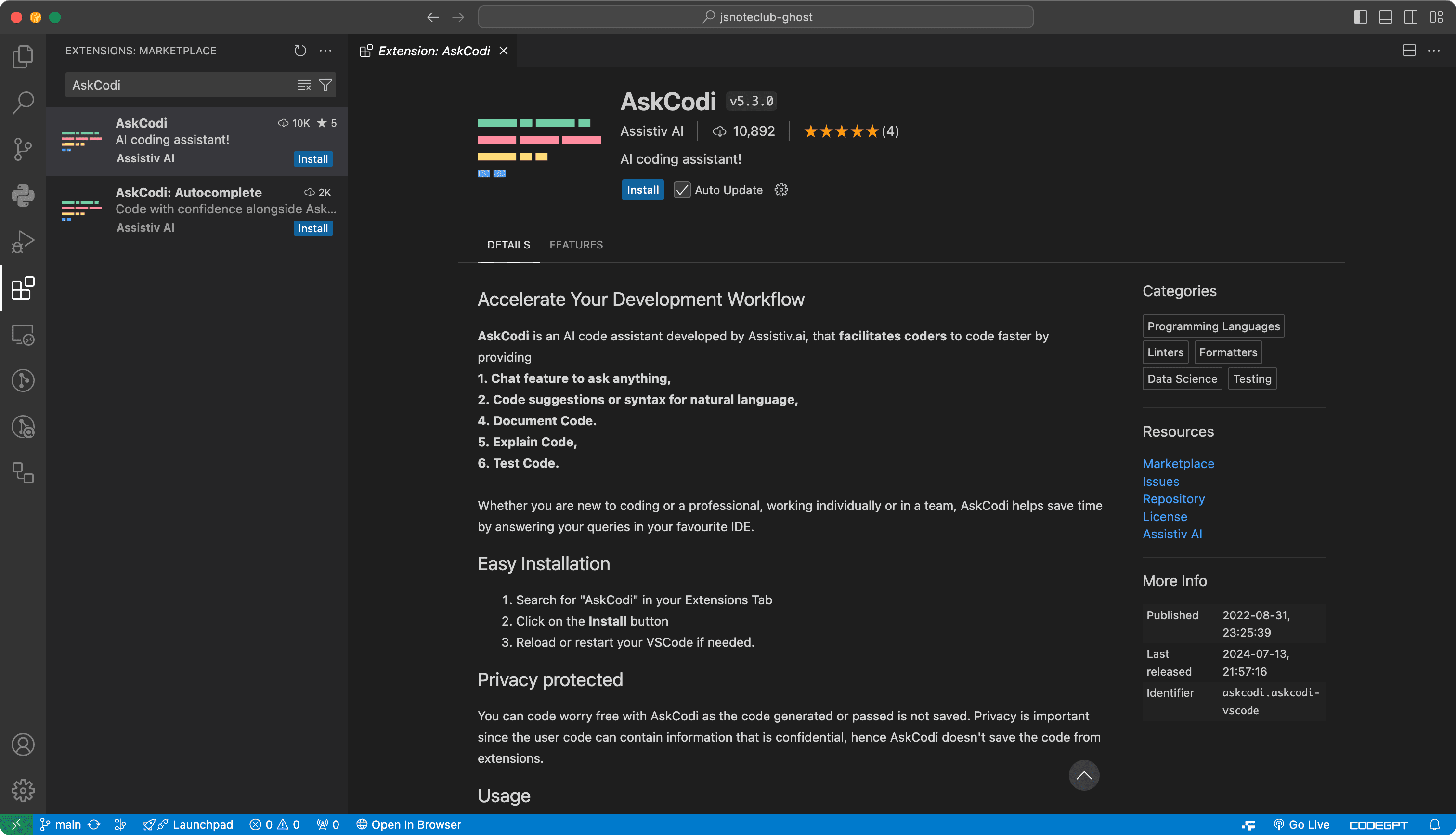This screenshot has width=1456, height=835.
Task: Synchronize changes in status bar
Action: point(94,825)
